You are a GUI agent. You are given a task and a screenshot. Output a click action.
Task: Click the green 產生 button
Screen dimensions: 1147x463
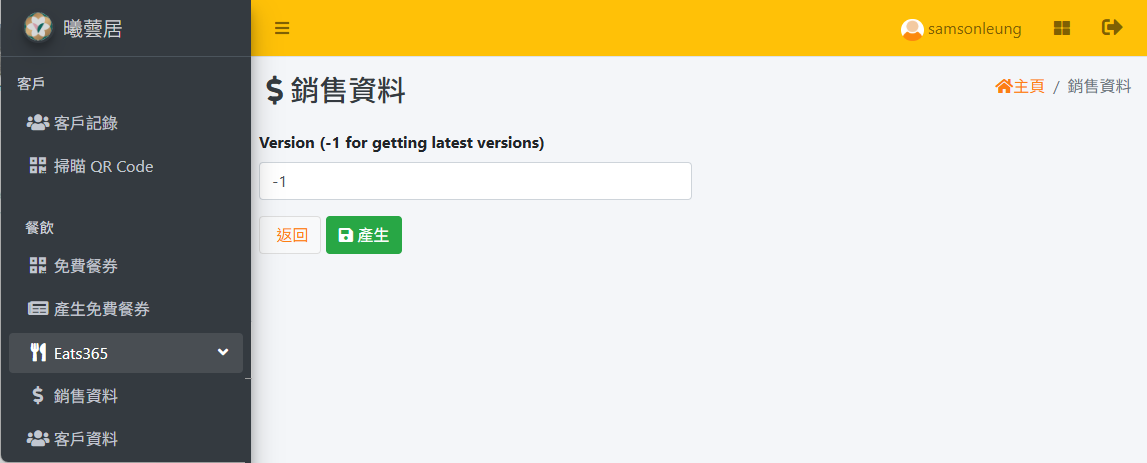click(x=364, y=235)
